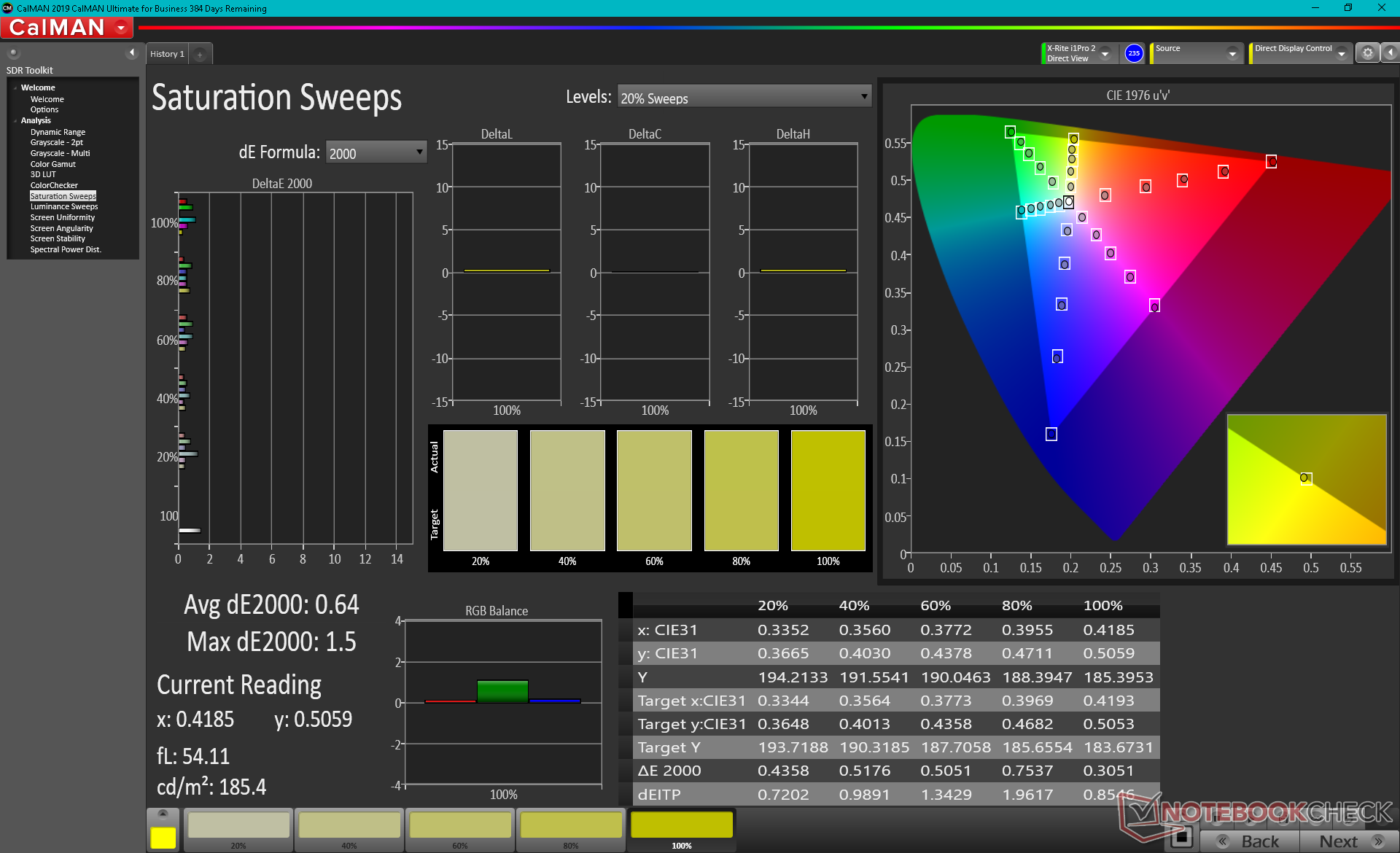This screenshot has width=1400, height=853.
Task: Open the Levels 20% Sweeps dropdown
Action: (744, 97)
